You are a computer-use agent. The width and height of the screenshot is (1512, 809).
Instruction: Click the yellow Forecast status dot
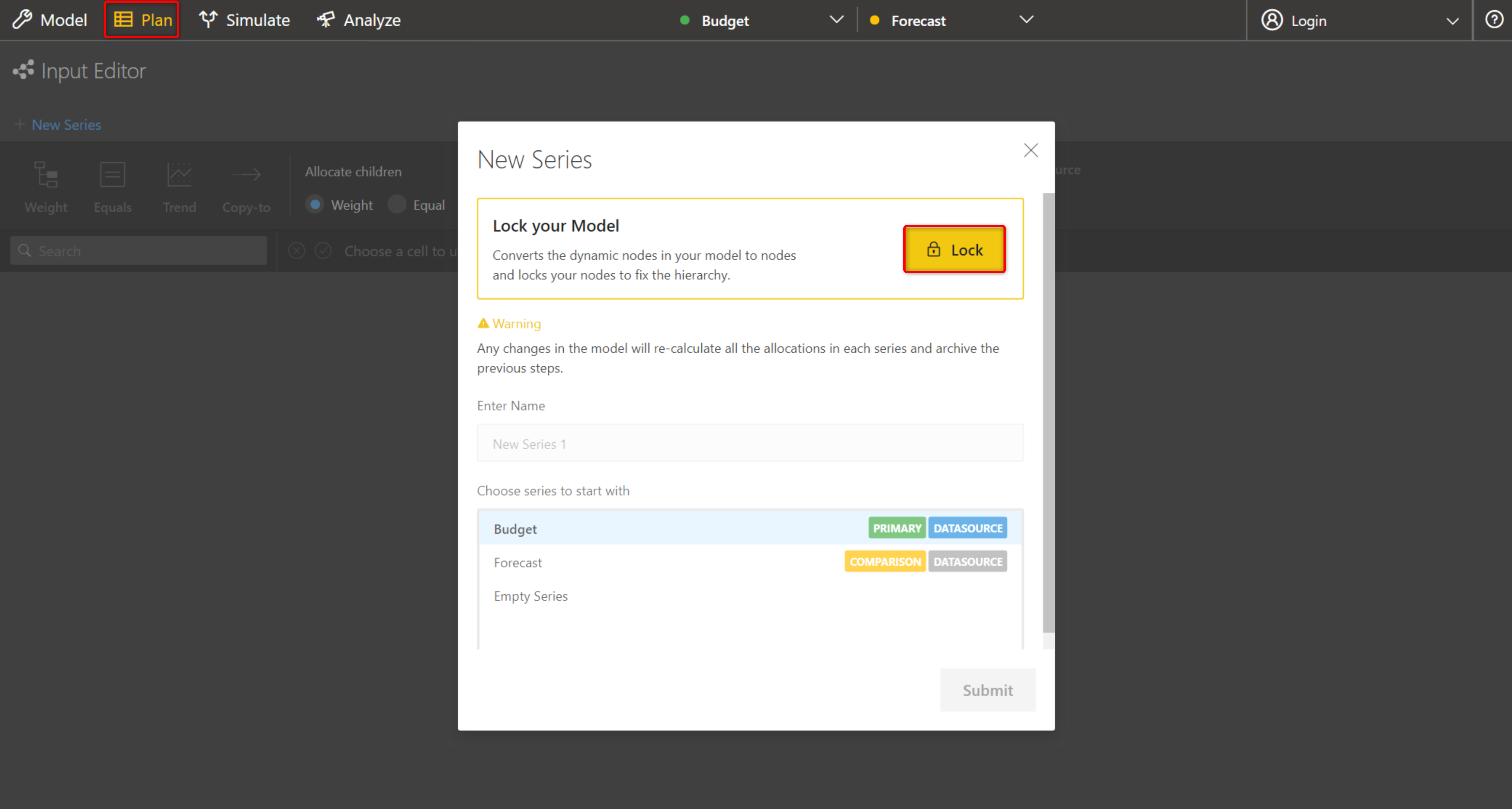click(x=875, y=20)
